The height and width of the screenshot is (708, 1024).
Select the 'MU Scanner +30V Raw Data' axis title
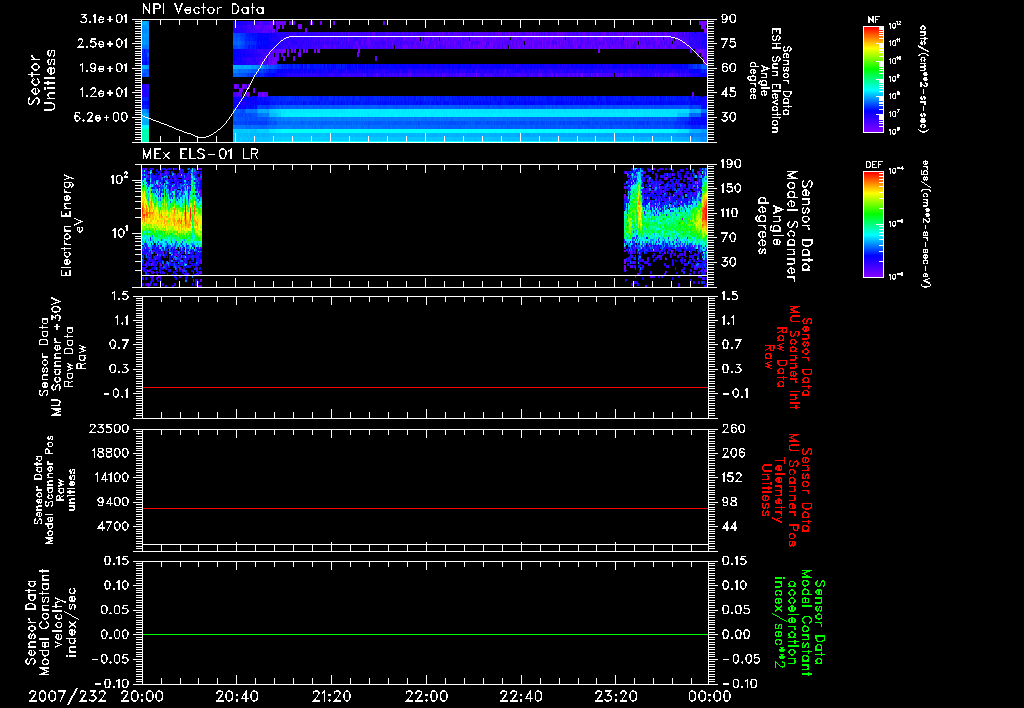[x=63, y=357]
